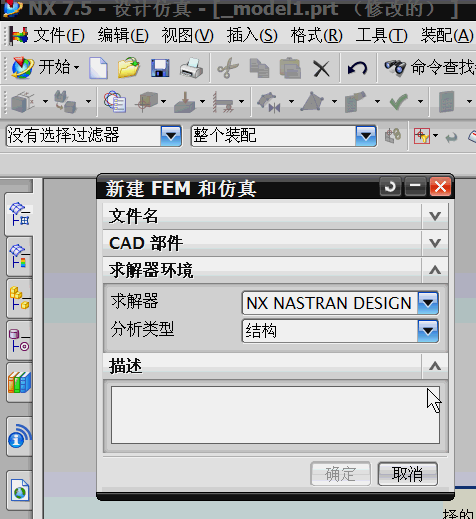Image resolution: width=476 pixels, height=519 pixels.
Task: Open the library books sidebar tab
Action: coord(20,382)
